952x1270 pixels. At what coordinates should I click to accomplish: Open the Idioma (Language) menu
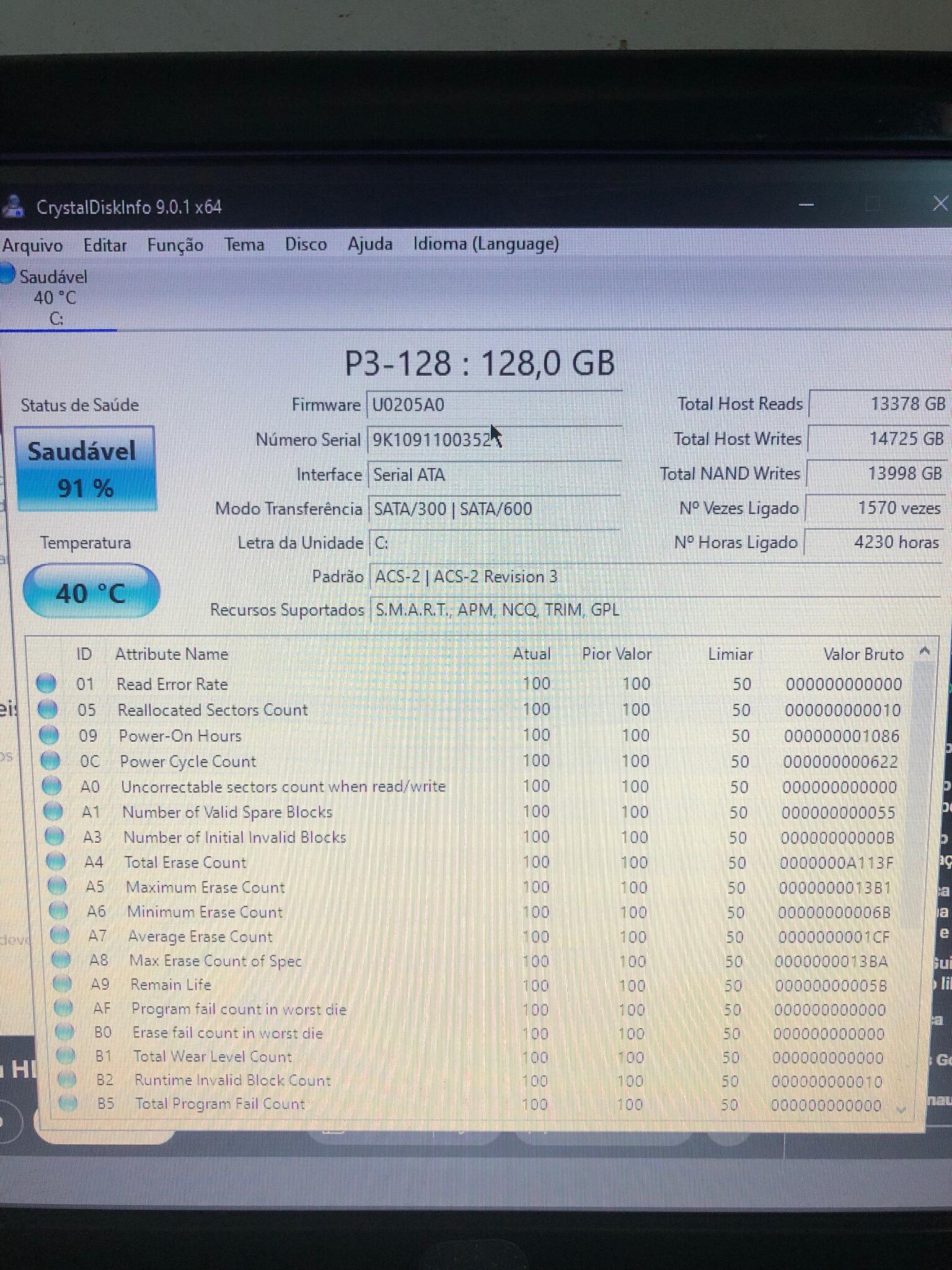point(486,244)
